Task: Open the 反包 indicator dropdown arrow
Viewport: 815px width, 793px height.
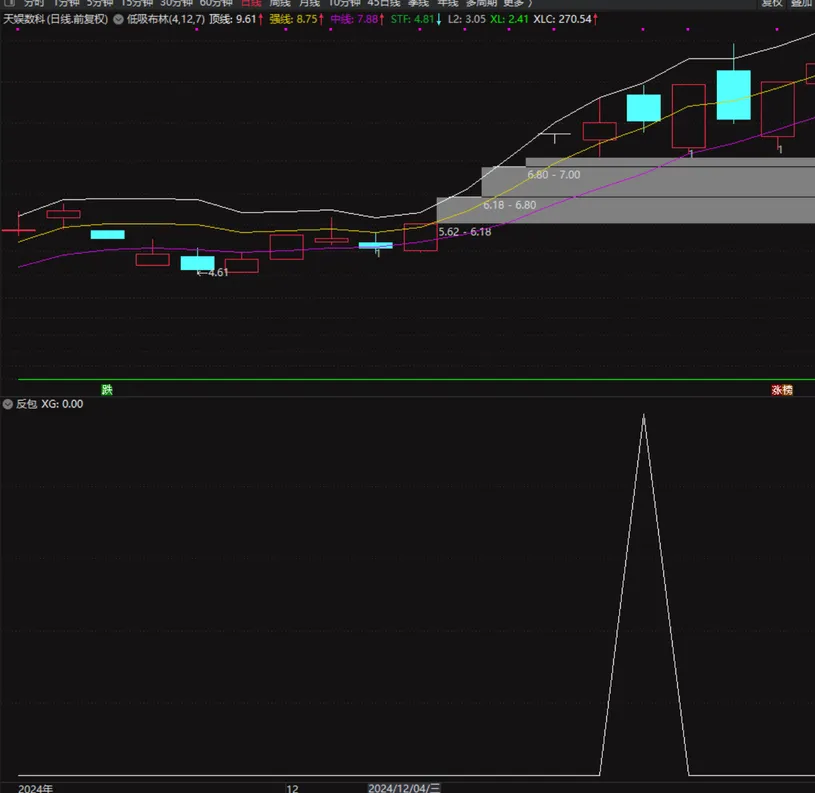Action: click(x=8, y=404)
